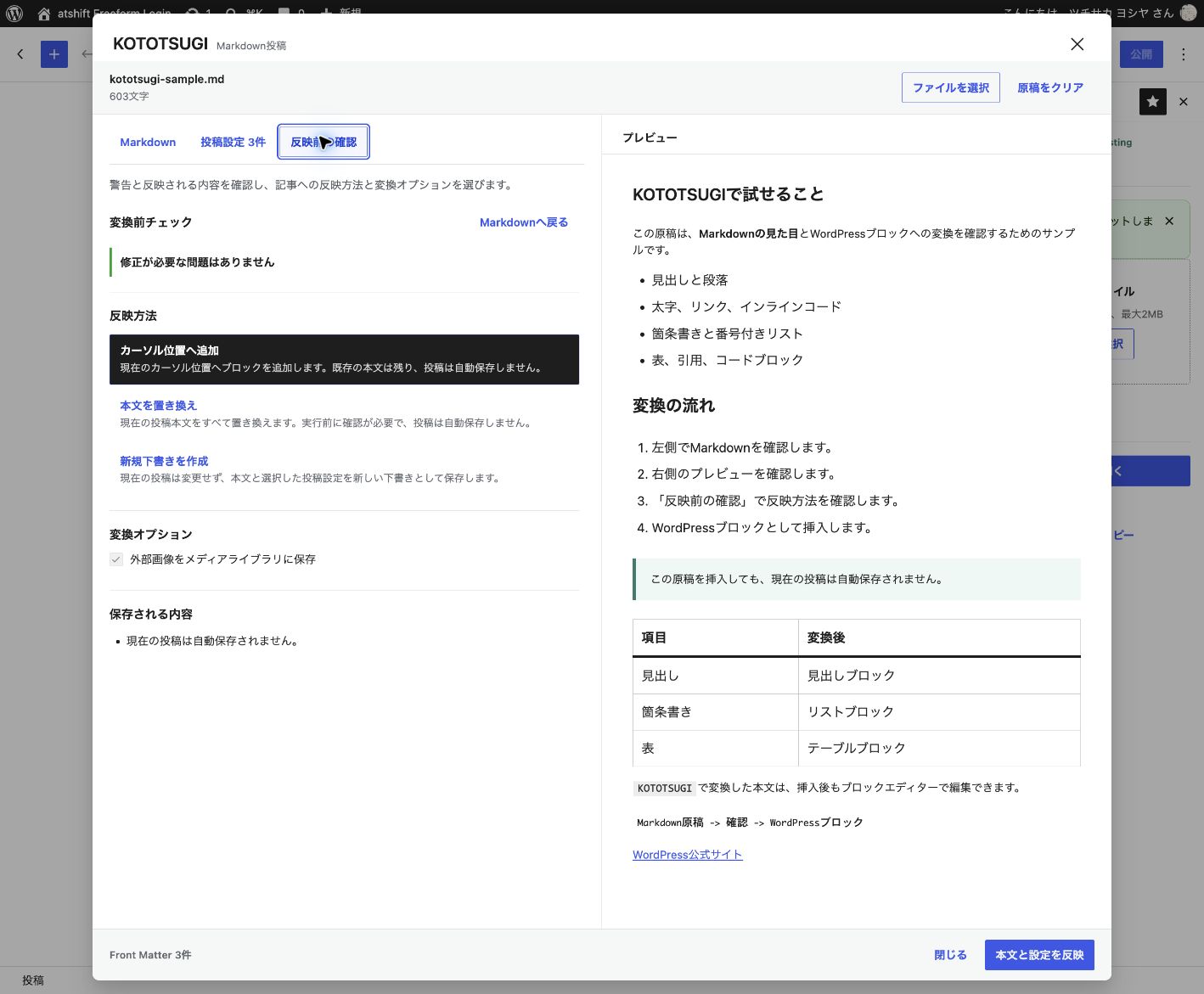Click the Front Matter 3件 footer label
This screenshot has height=994, width=1204.
150,955
